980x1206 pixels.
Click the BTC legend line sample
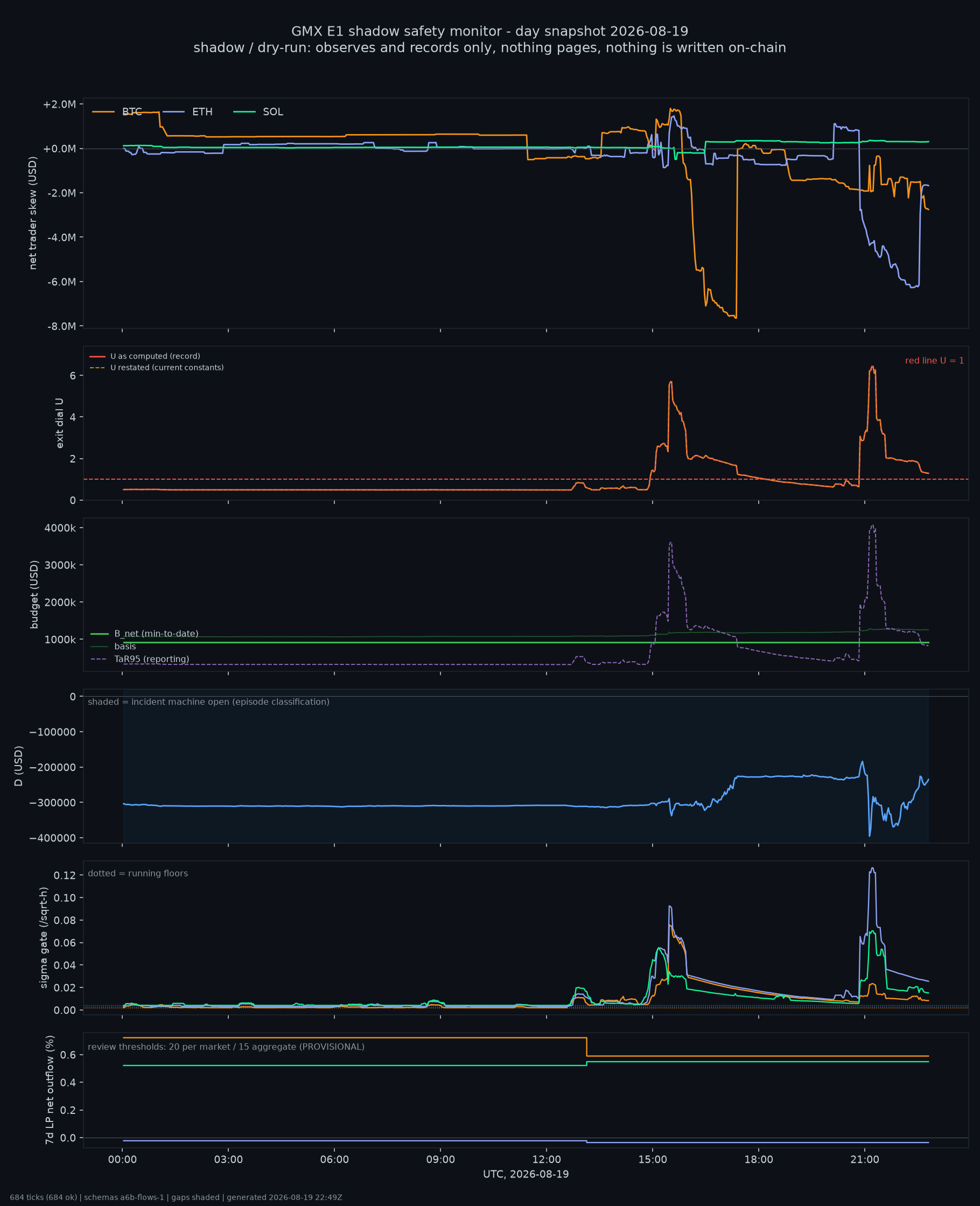(103, 112)
